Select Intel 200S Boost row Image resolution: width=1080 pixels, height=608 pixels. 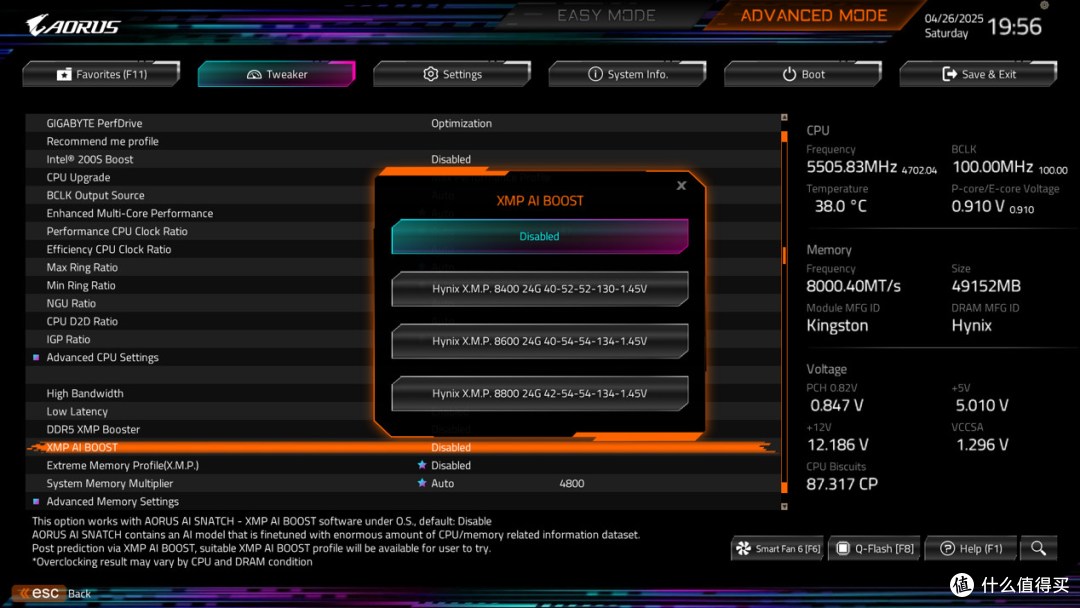(x=403, y=158)
